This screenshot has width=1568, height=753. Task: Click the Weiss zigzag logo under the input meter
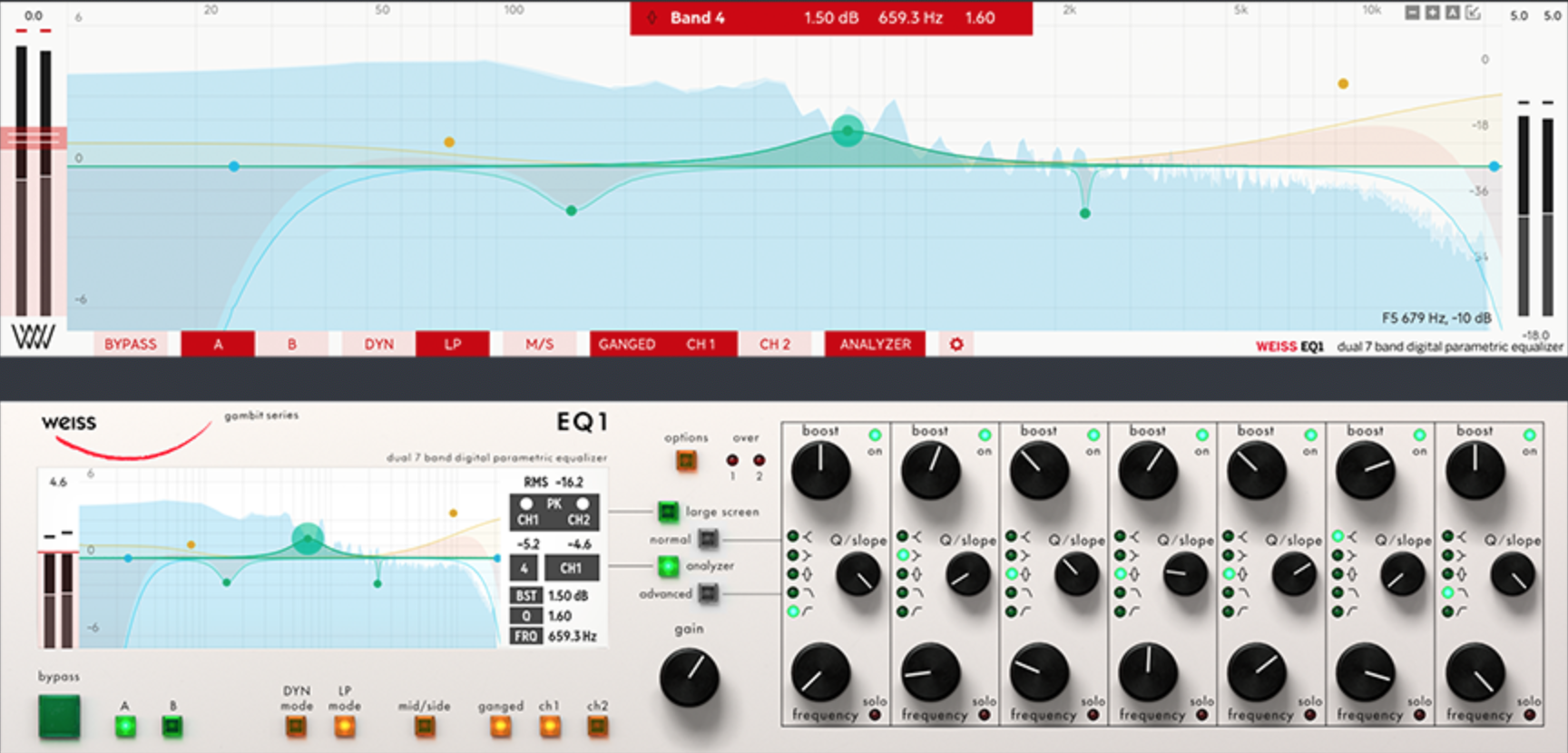(x=33, y=337)
